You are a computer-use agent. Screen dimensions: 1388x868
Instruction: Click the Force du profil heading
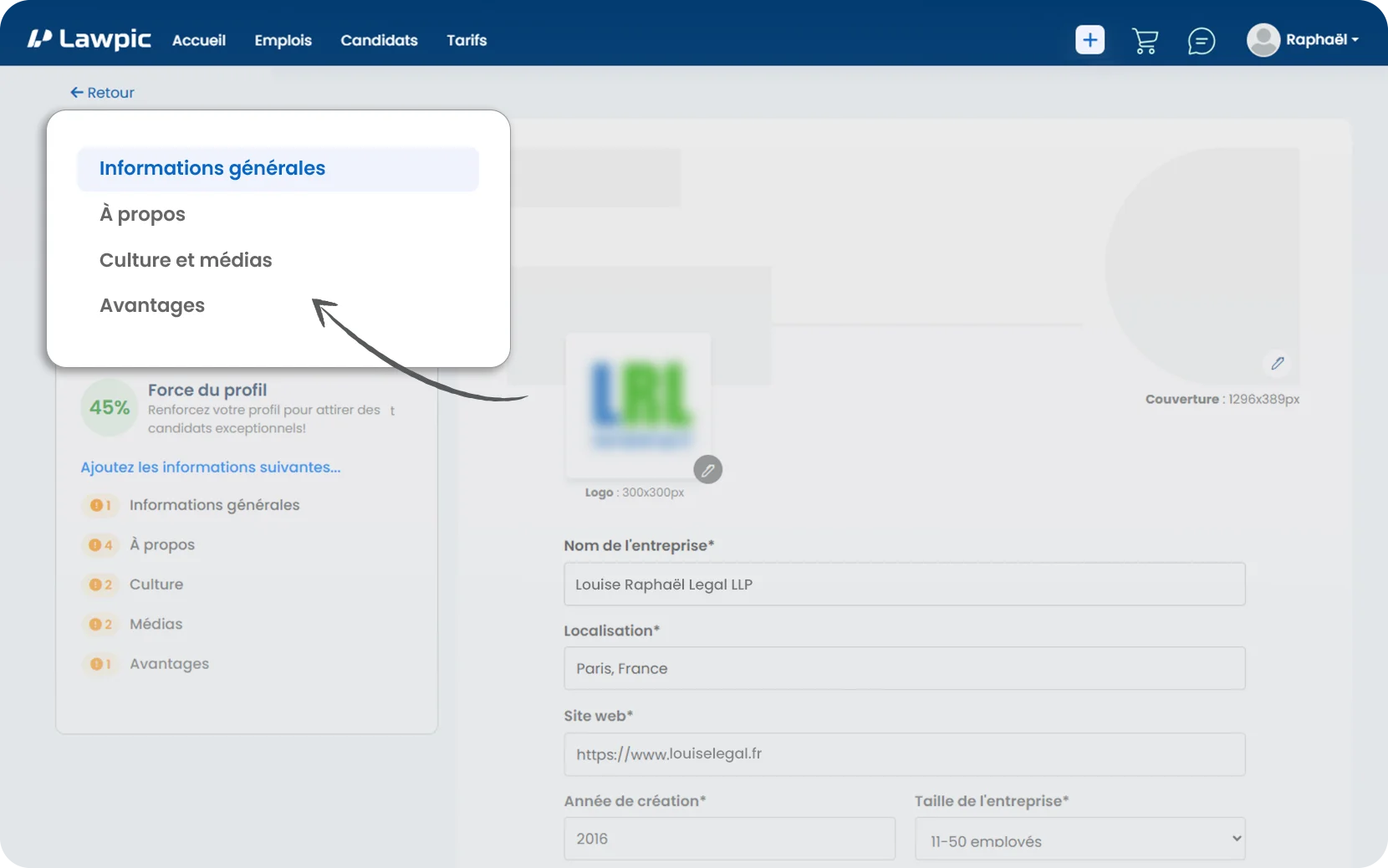207,390
